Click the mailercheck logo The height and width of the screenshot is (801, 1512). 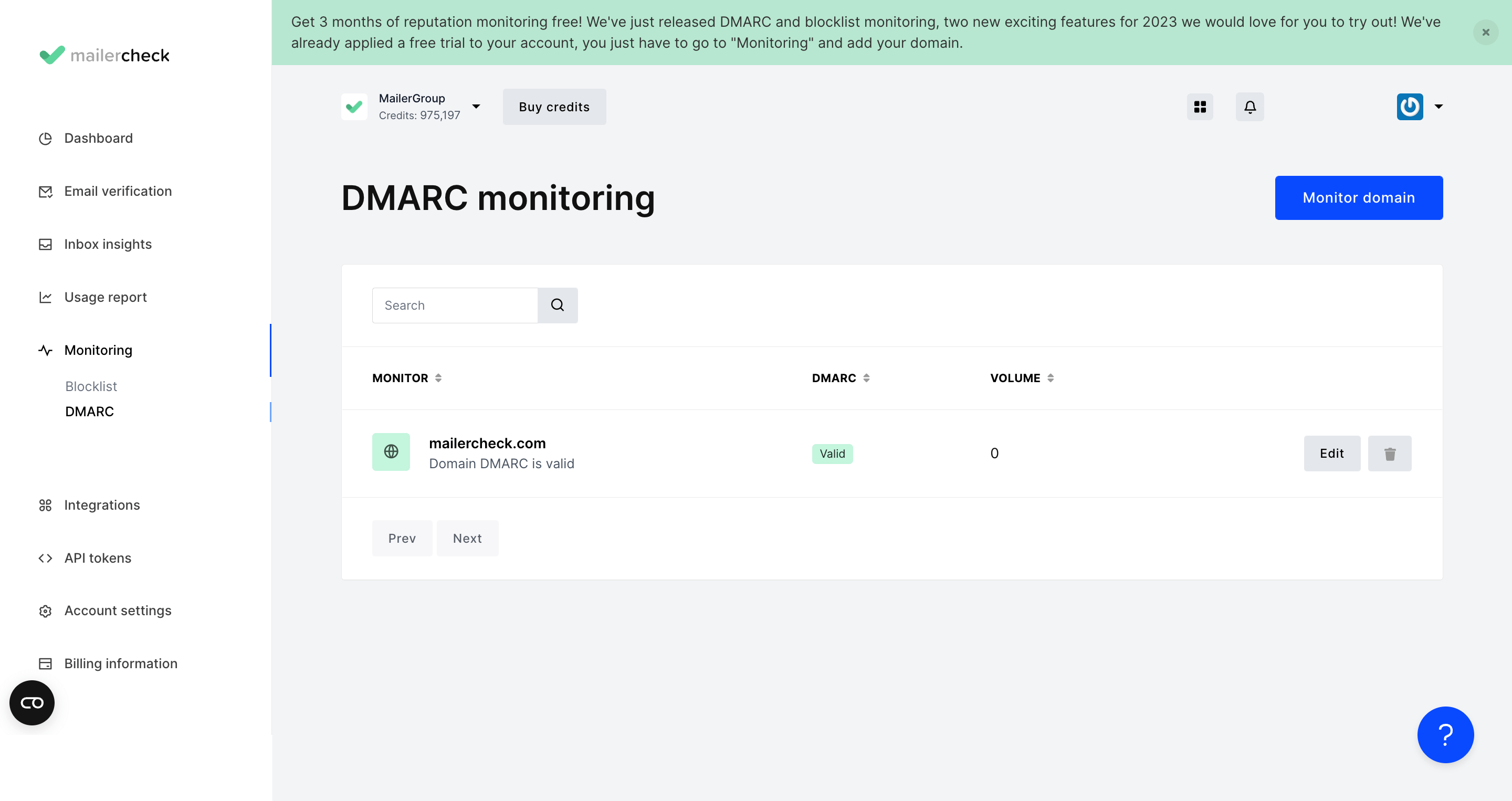(104, 55)
